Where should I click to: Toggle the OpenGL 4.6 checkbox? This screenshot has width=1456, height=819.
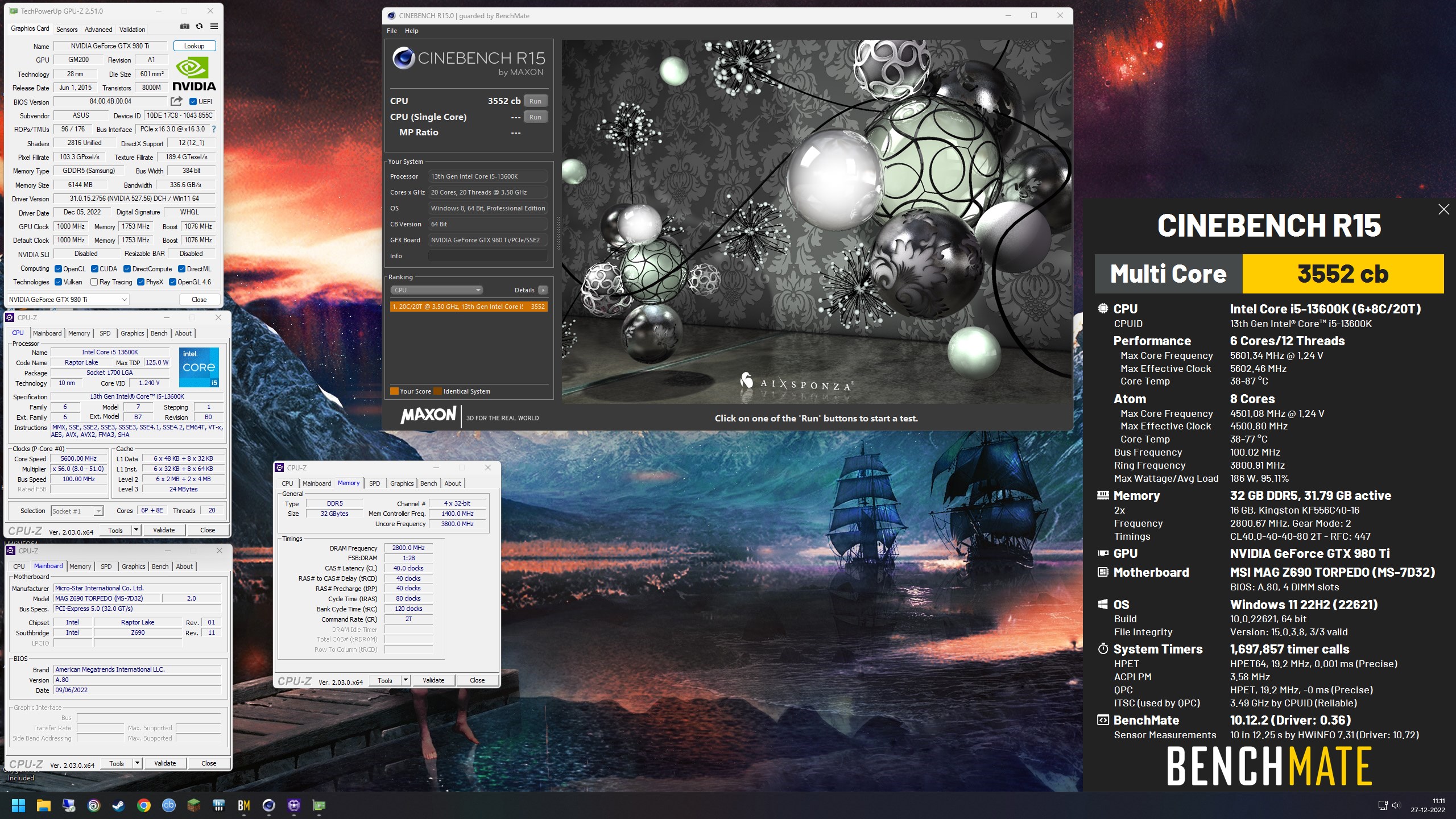coord(172,282)
